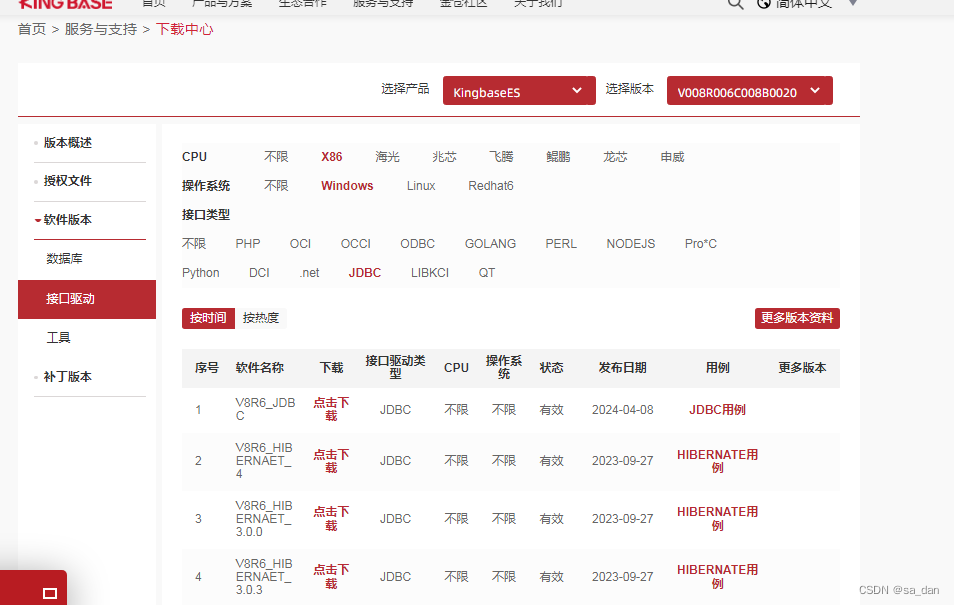
Task: Set CPU filter to 不限
Action: [x=276, y=157]
